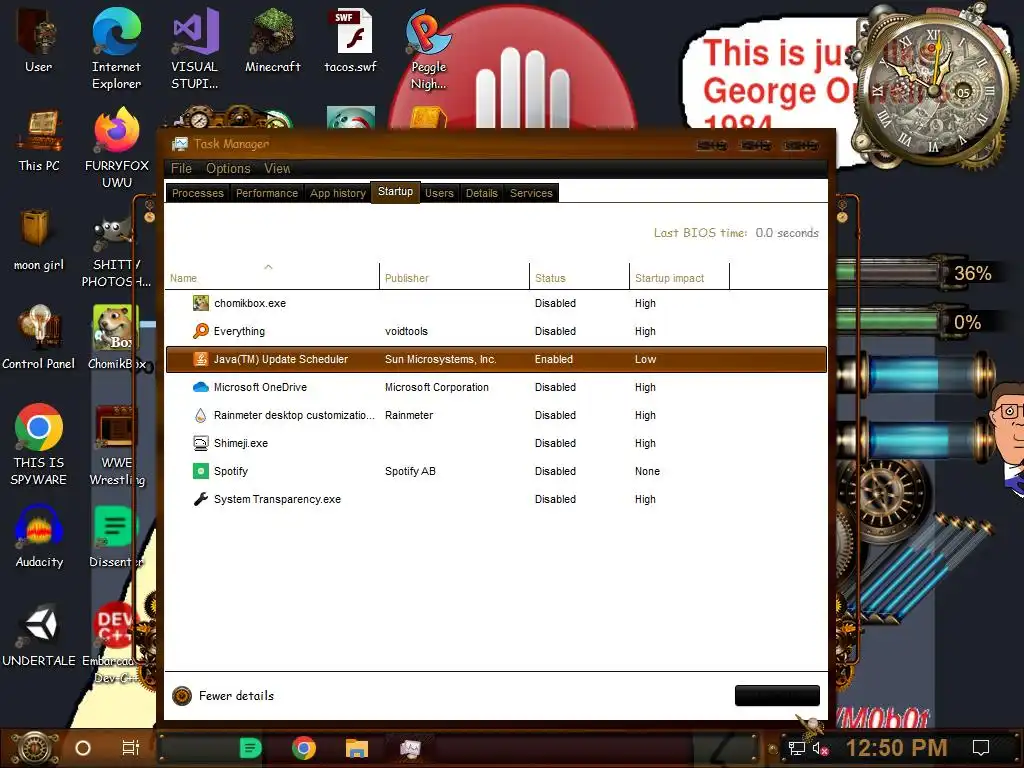Image resolution: width=1024 pixels, height=768 pixels.
Task: Click the Last BIOS time label
Action: click(700, 232)
